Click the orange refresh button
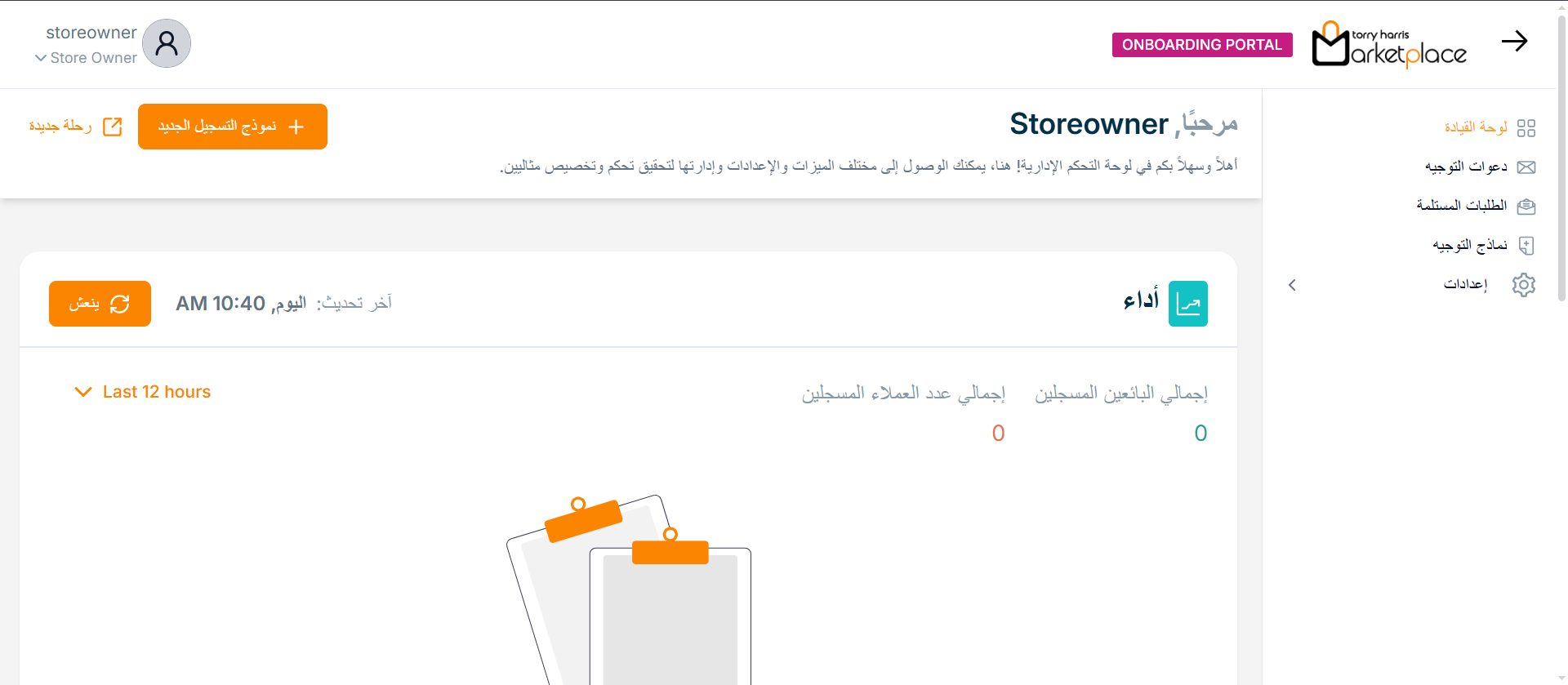1568x685 pixels. click(x=100, y=304)
